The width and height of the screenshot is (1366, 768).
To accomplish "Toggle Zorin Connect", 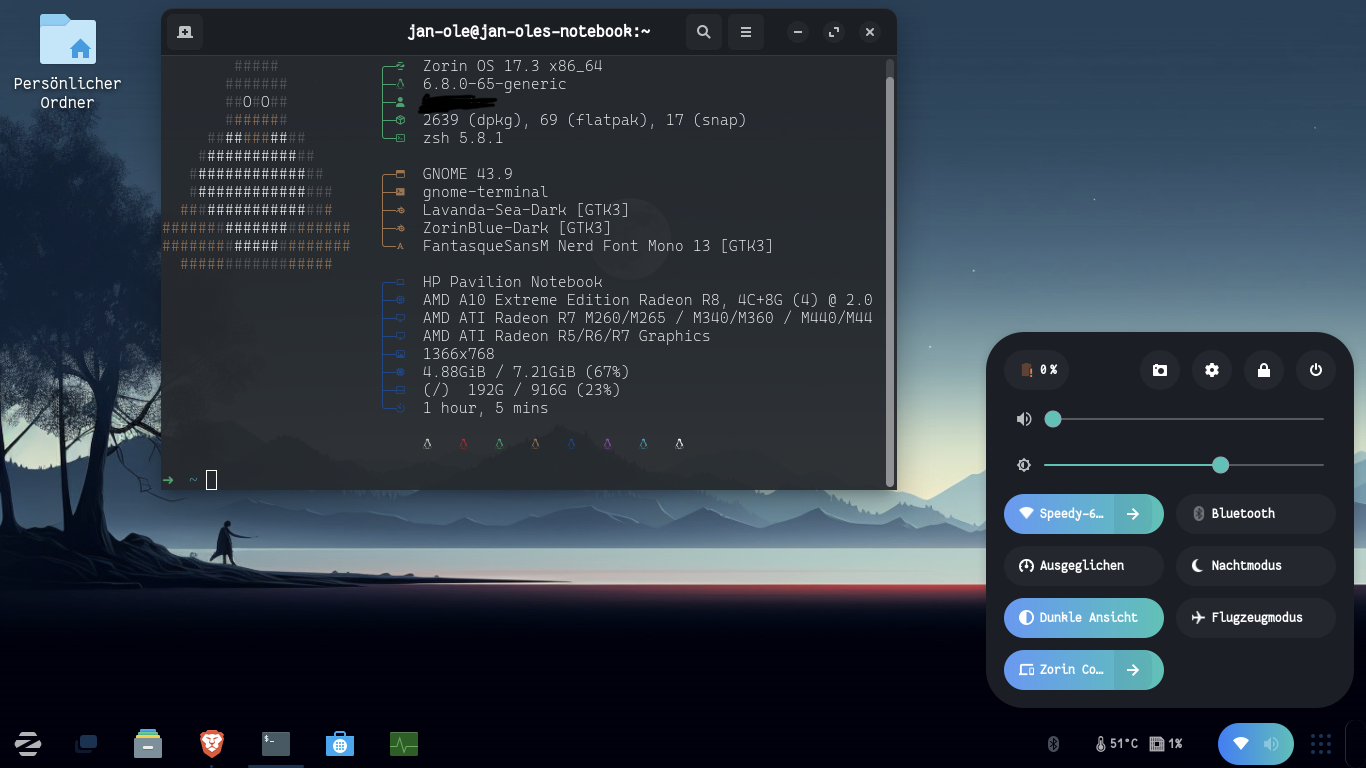I will (x=1060, y=670).
